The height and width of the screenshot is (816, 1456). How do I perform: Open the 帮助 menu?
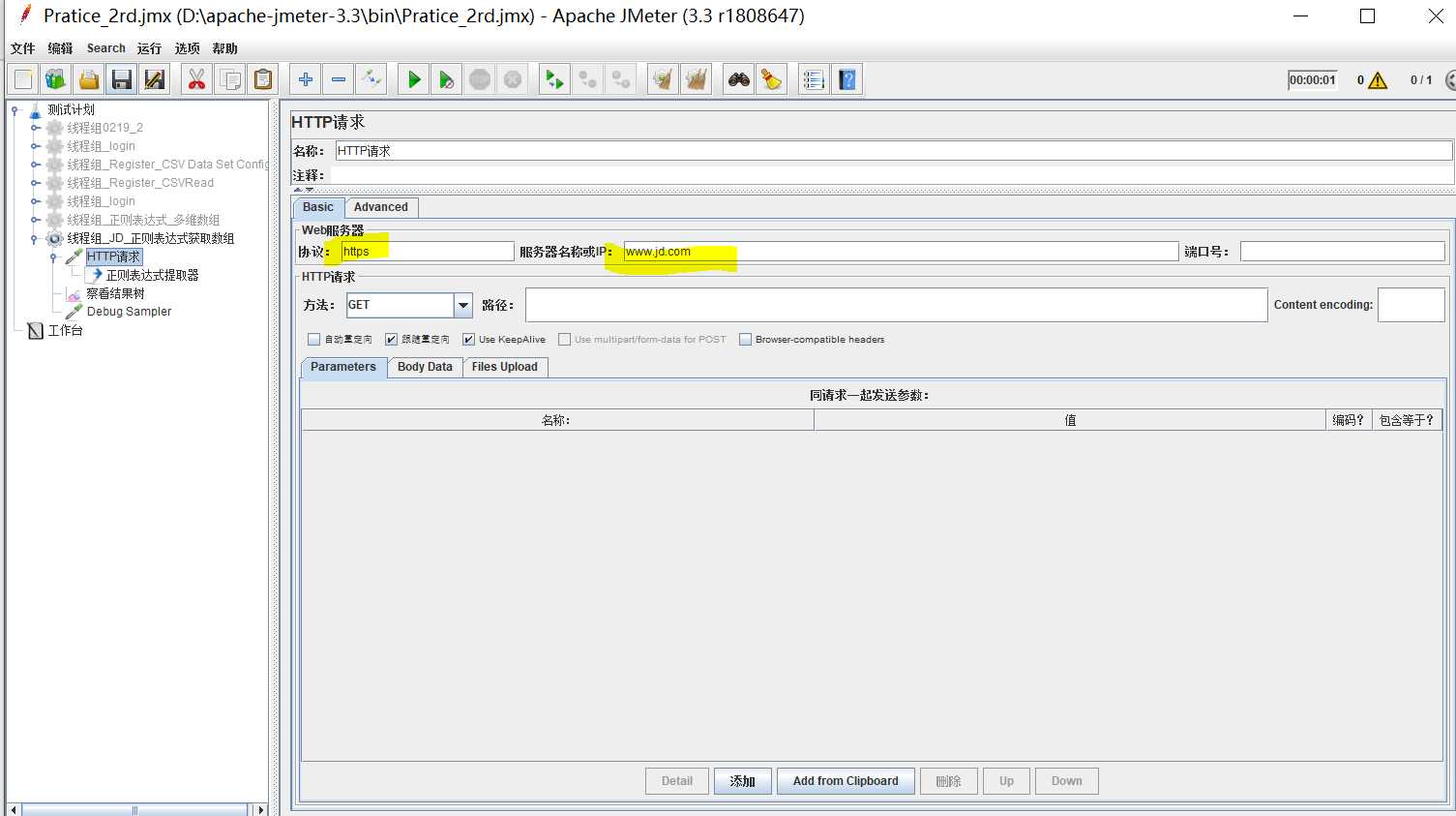[x=224, y=48]
